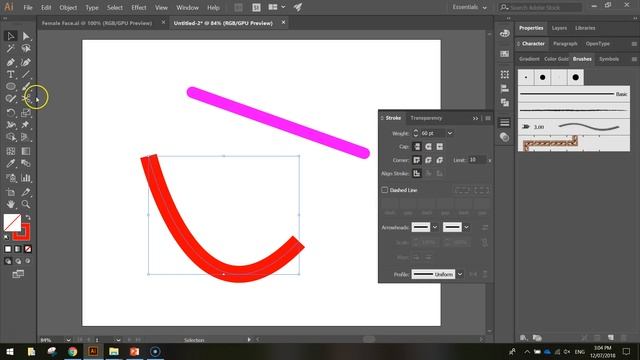
Task: Enable the Dashed Line checkbox
Action: point(384,190)
